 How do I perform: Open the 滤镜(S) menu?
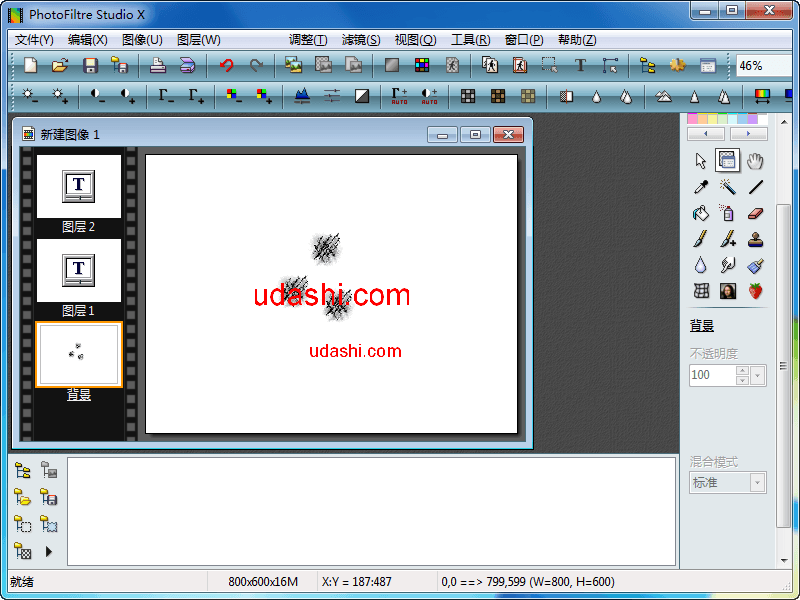click(x=361, y=40)
